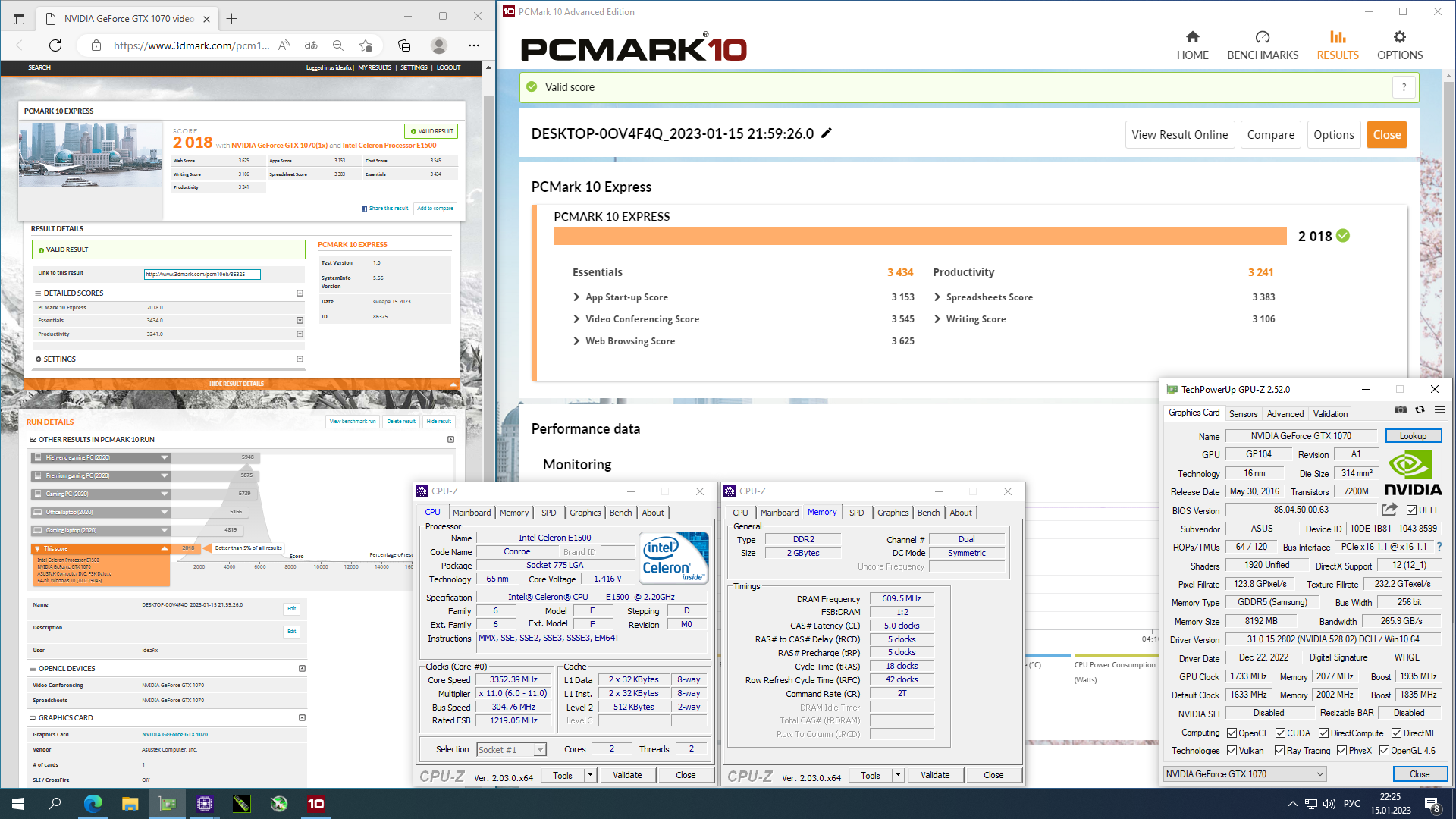Click the orange Close button in PCMark 10
The image size is (1456, 819).
1386,135
